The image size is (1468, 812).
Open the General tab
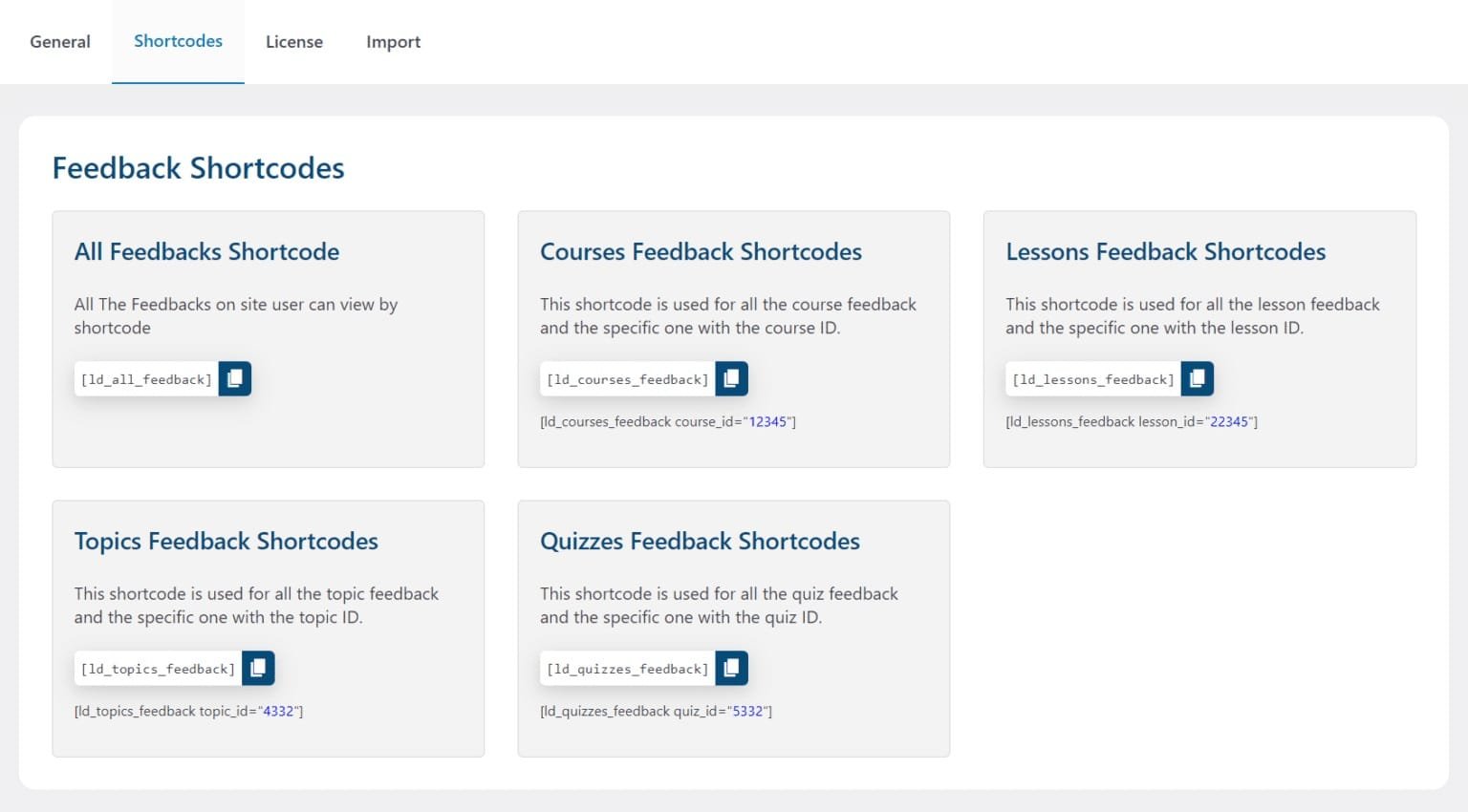click(x=60, y=42)
